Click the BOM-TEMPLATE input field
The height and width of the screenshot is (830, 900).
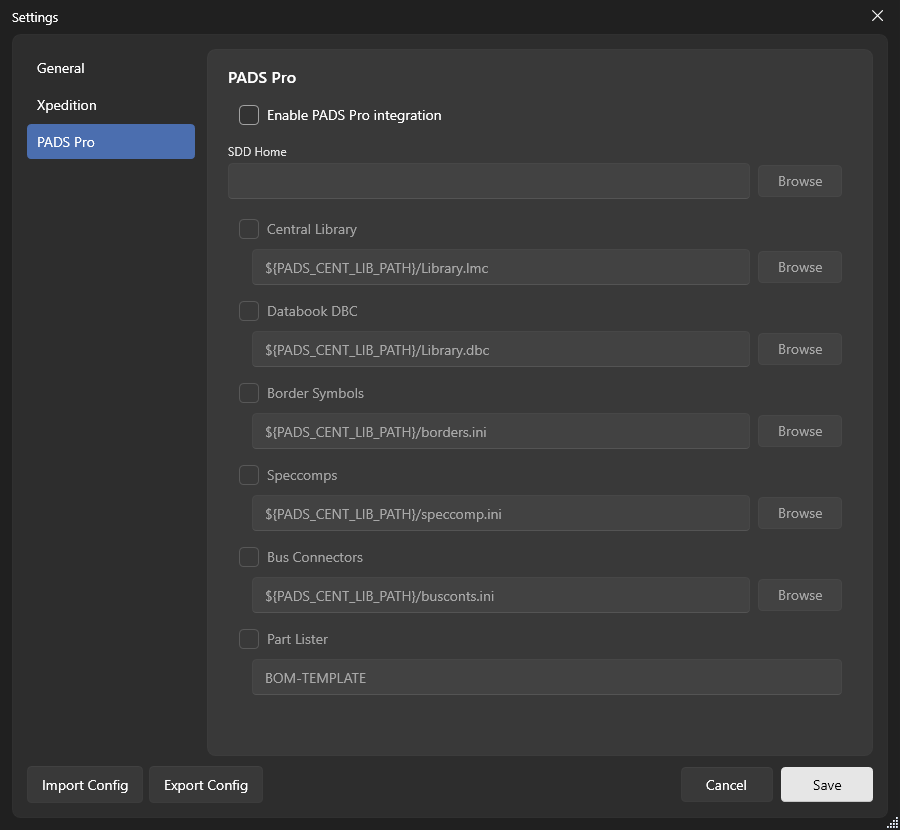tap(546, 678)
